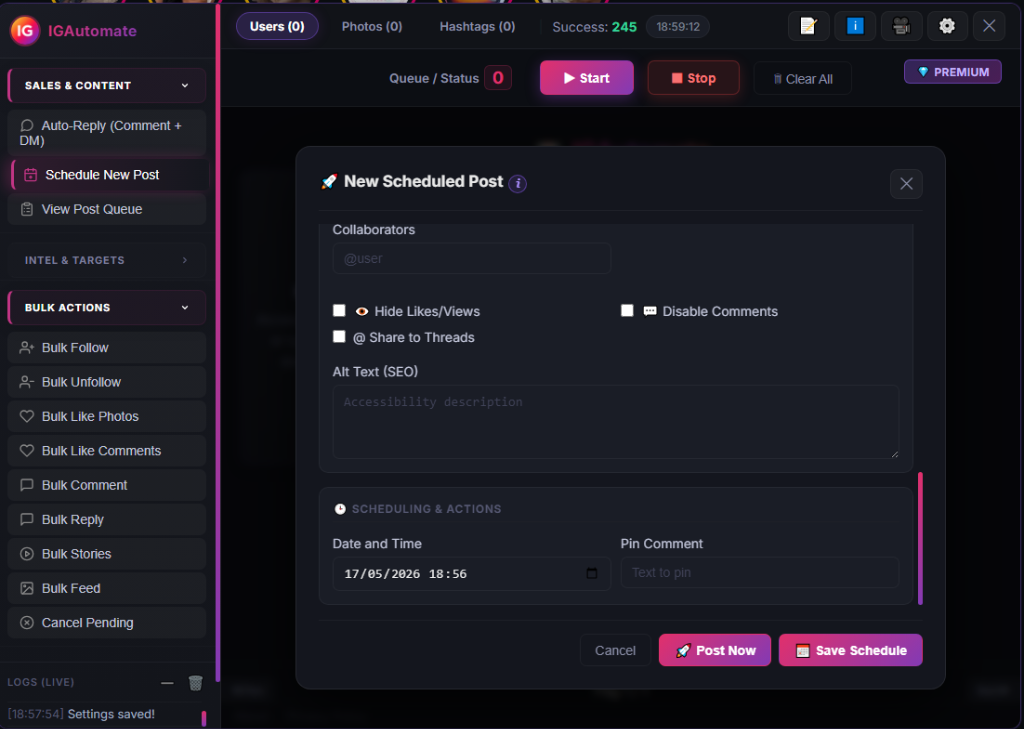
Task: Close the panel with top-right X
Action: [989, 26]
